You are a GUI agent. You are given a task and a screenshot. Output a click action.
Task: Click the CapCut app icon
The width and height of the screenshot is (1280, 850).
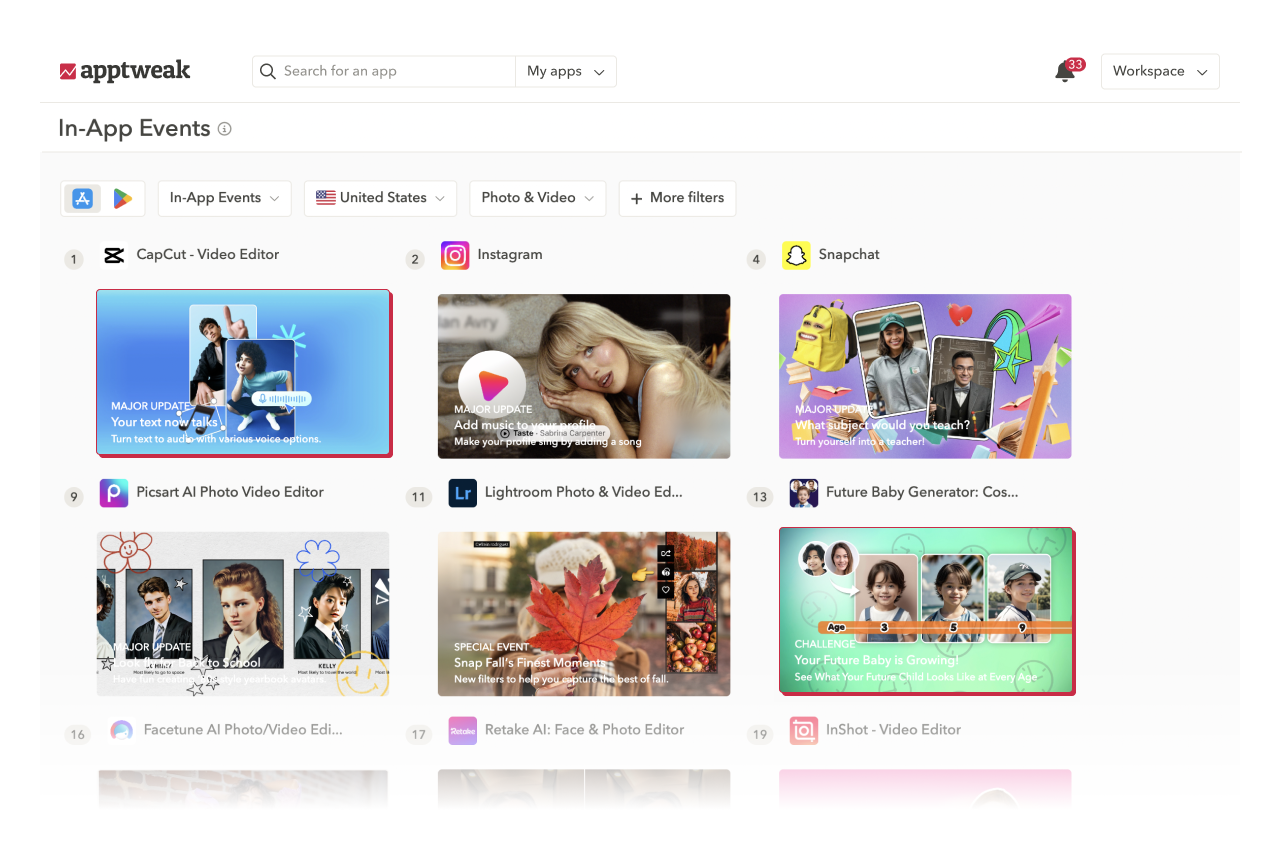[113, 255]
